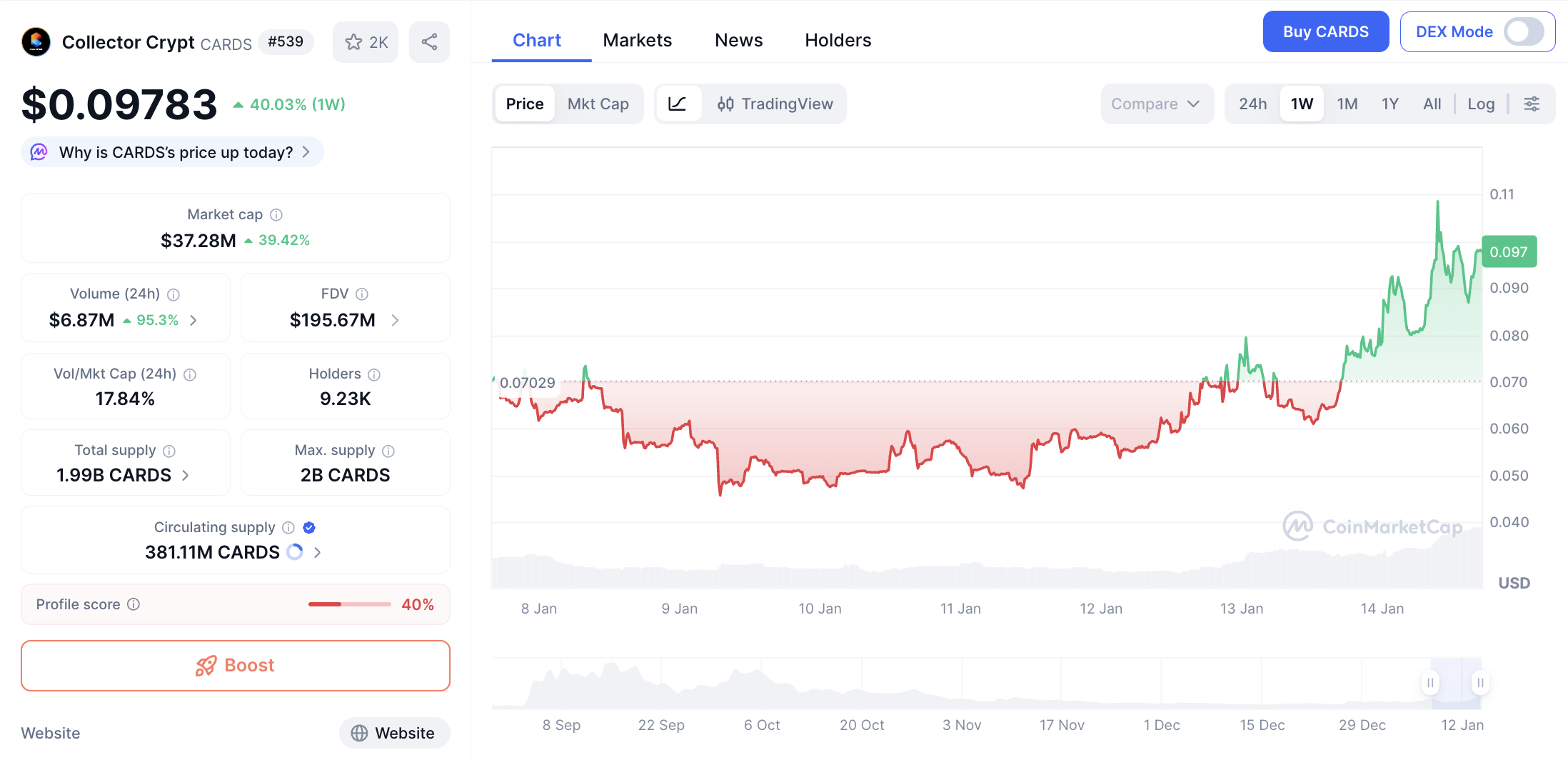Image resolution: width=1568 pixels, height=760 pixels.
Task: Click the Buy CARDS button
Action: [1325, 32]
